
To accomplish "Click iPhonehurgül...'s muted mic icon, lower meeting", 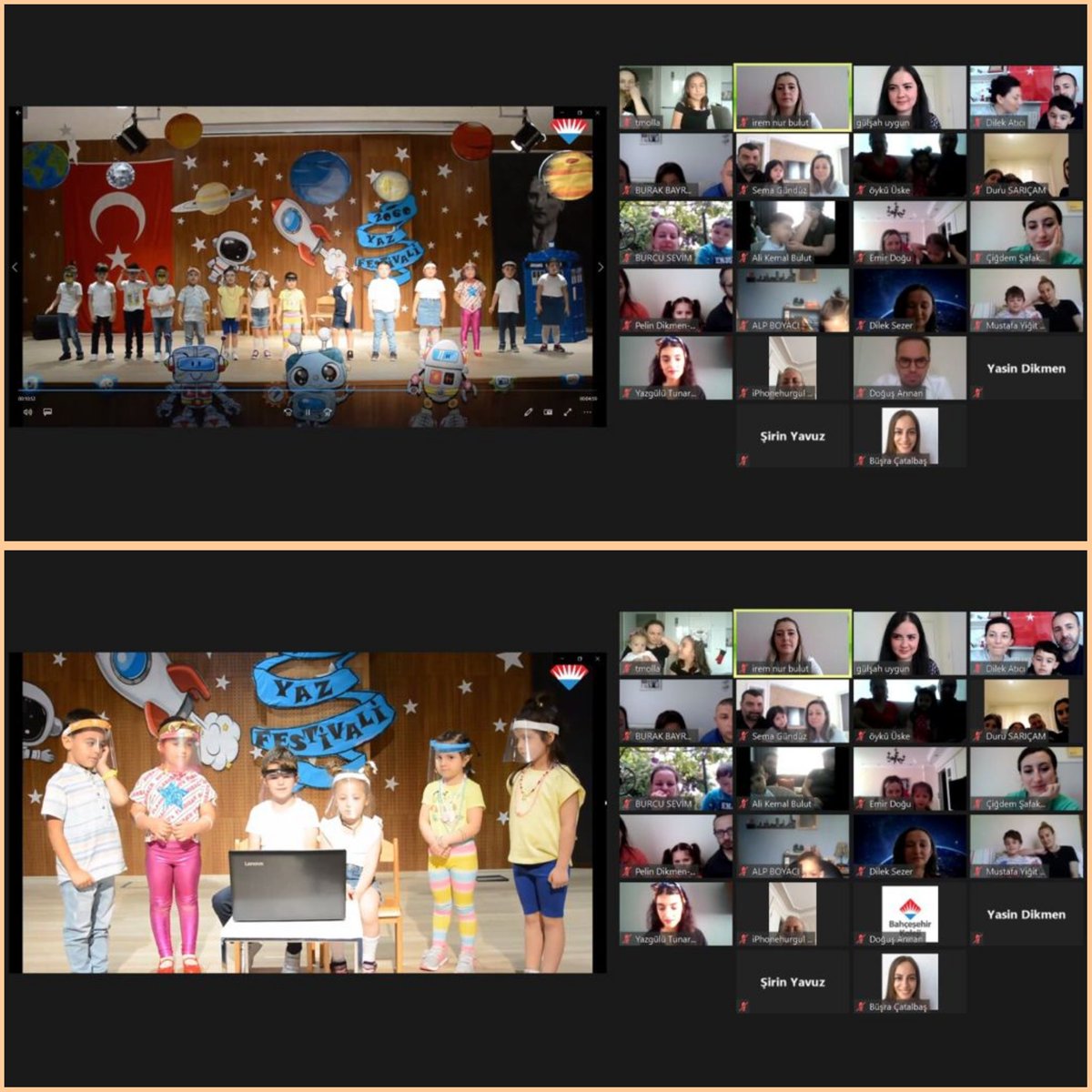I will [x=743, y=939].
